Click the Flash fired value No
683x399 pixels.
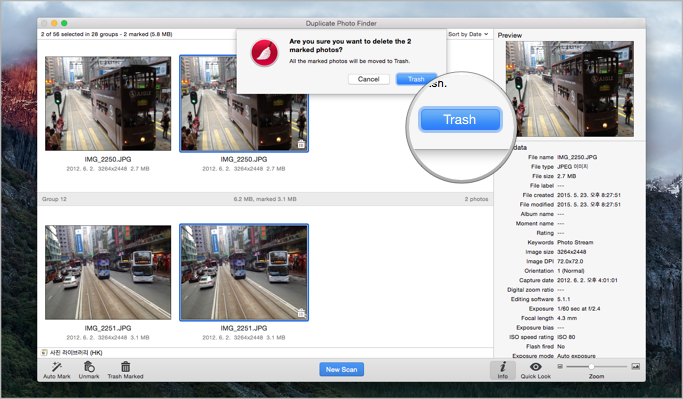561,347
